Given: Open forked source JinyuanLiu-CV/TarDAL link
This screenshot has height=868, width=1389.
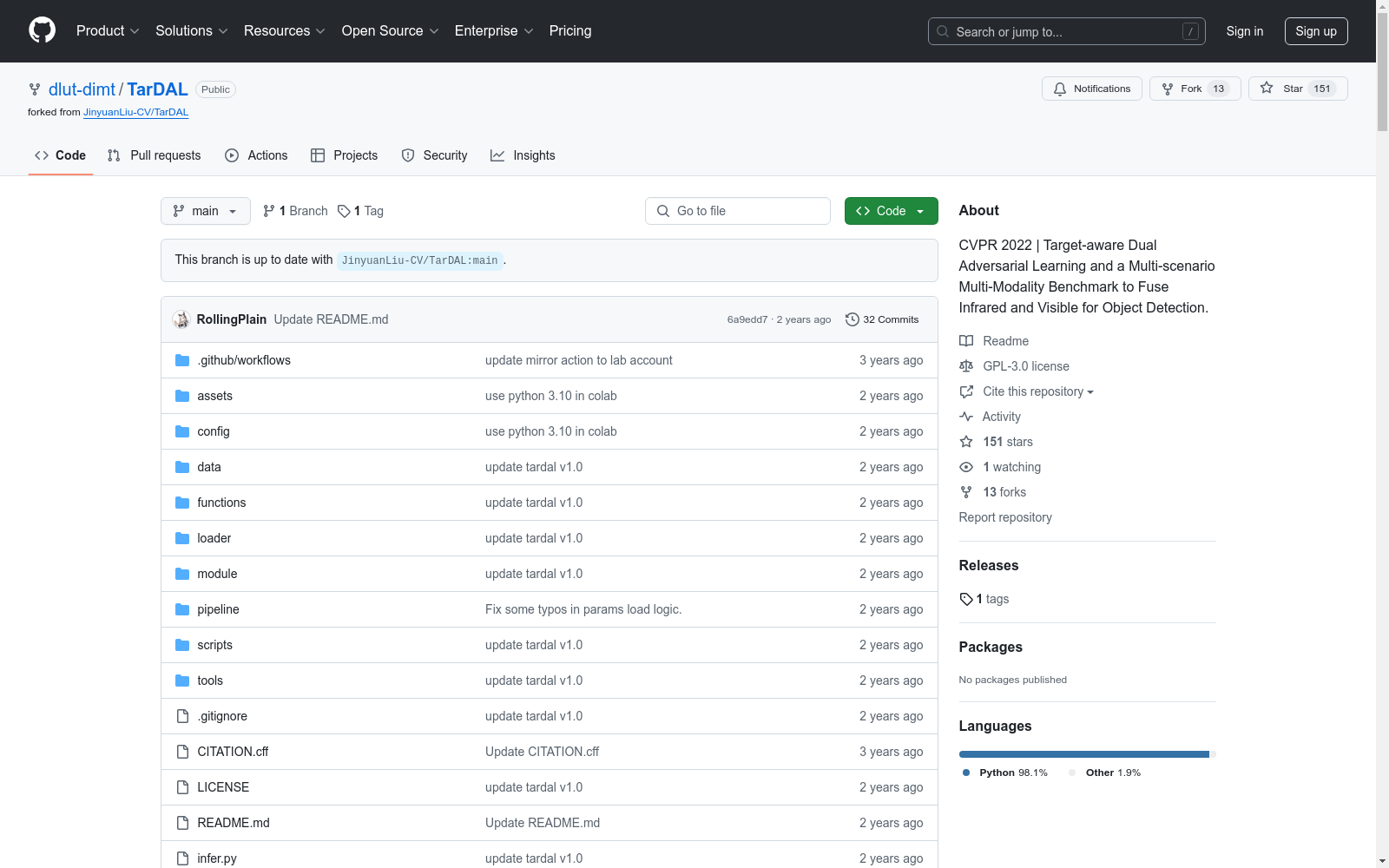Looking at the screenshot, I should tap(135, 112).
